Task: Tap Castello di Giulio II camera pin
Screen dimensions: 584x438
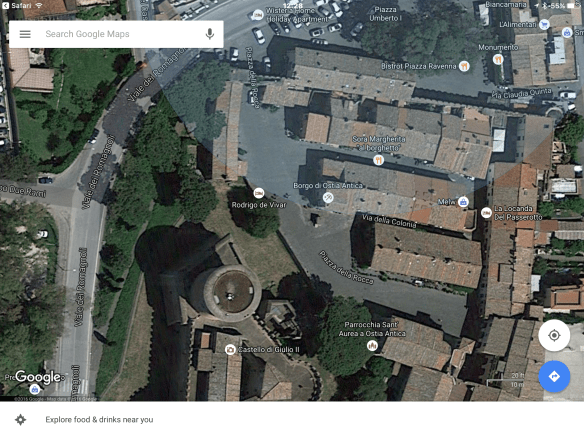Action: coord(230,349)
